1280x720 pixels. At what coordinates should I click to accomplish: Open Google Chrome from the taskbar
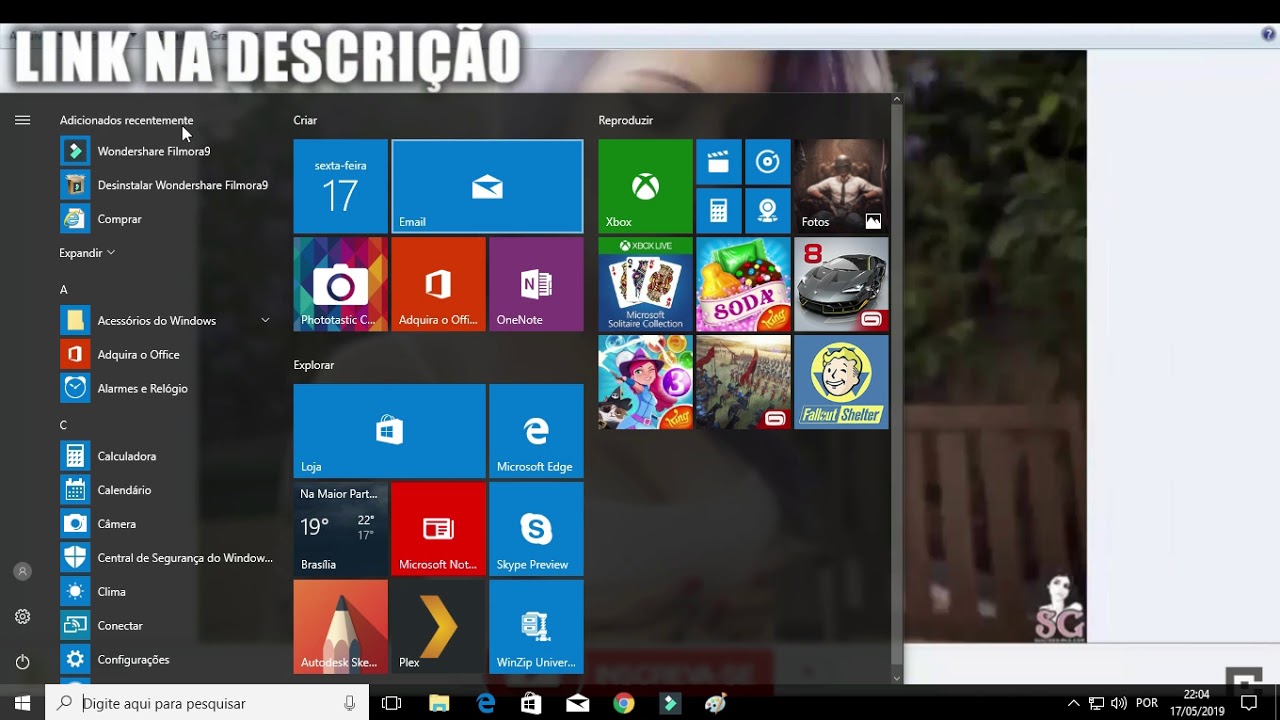click(x=624, y=703)
